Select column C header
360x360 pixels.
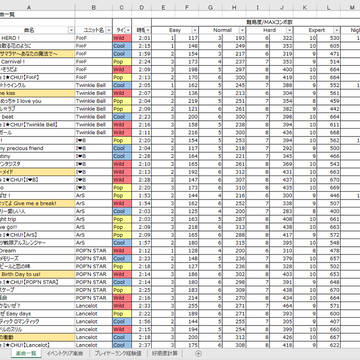click(x=122, y=7)
